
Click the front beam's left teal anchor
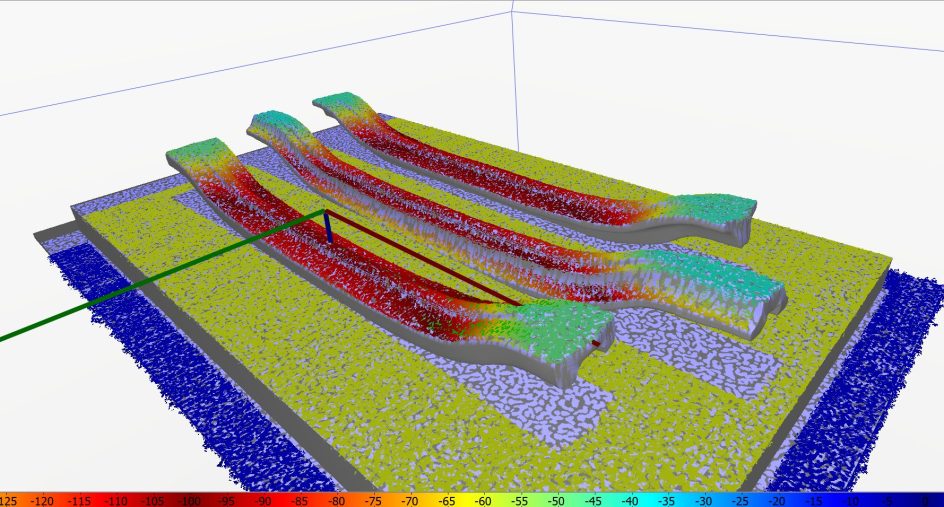pos(195,158)
